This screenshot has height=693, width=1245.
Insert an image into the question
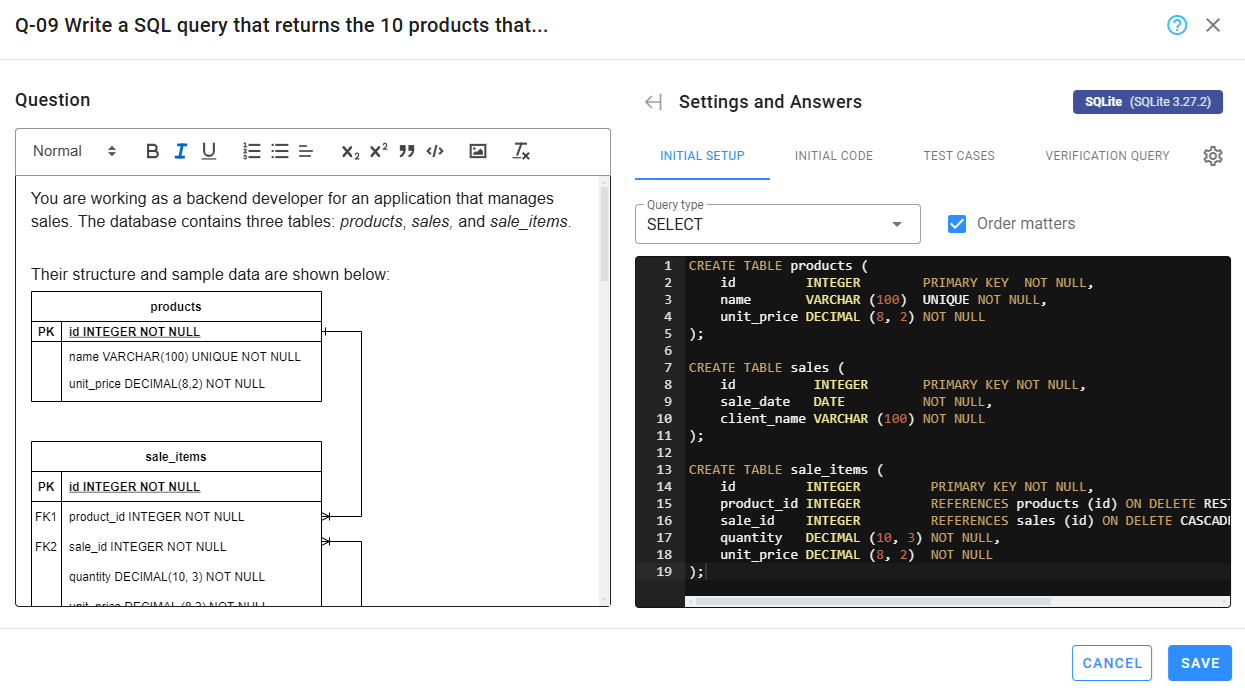tap(477, 150)
